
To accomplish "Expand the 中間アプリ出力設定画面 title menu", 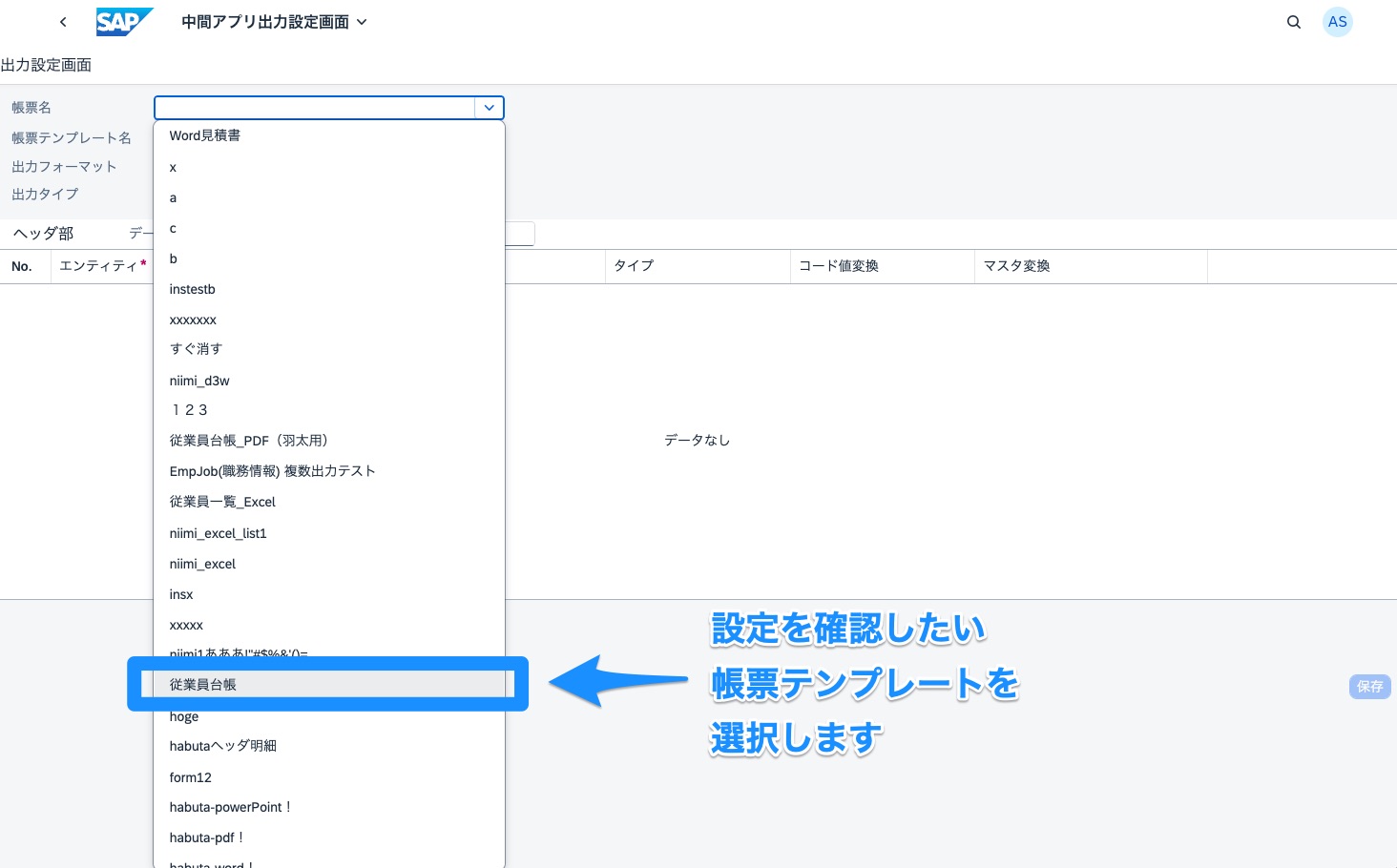I will pyautogui.click(x=274, y=22).
